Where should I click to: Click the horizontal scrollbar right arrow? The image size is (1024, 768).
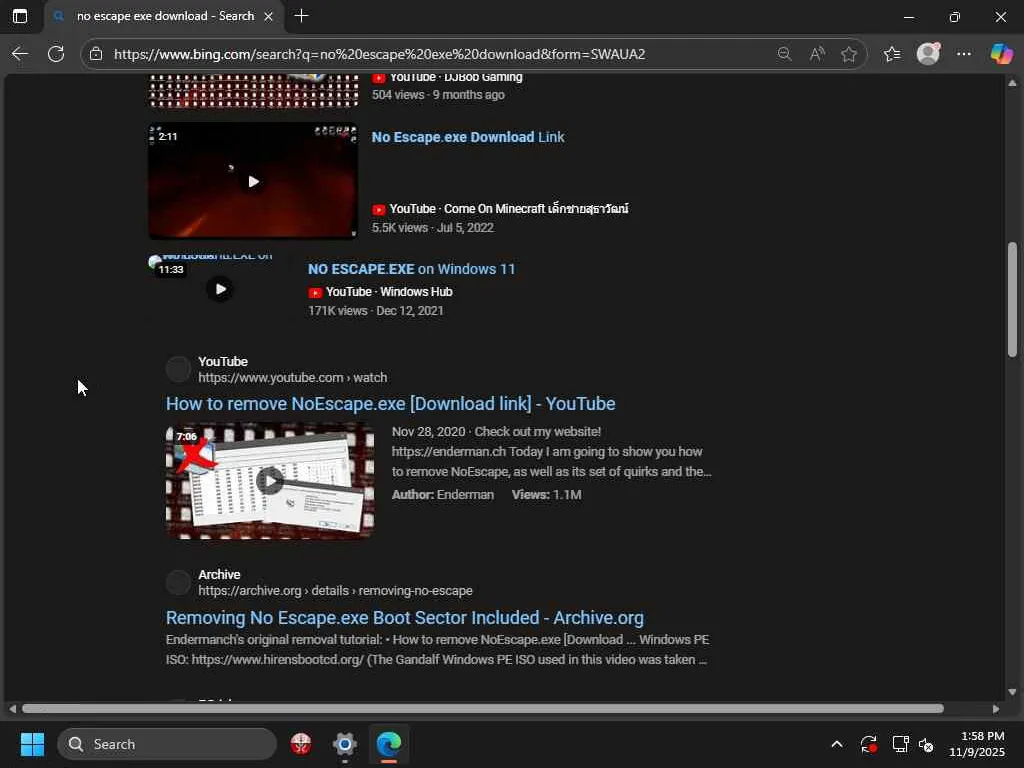[x=996, y=709]
